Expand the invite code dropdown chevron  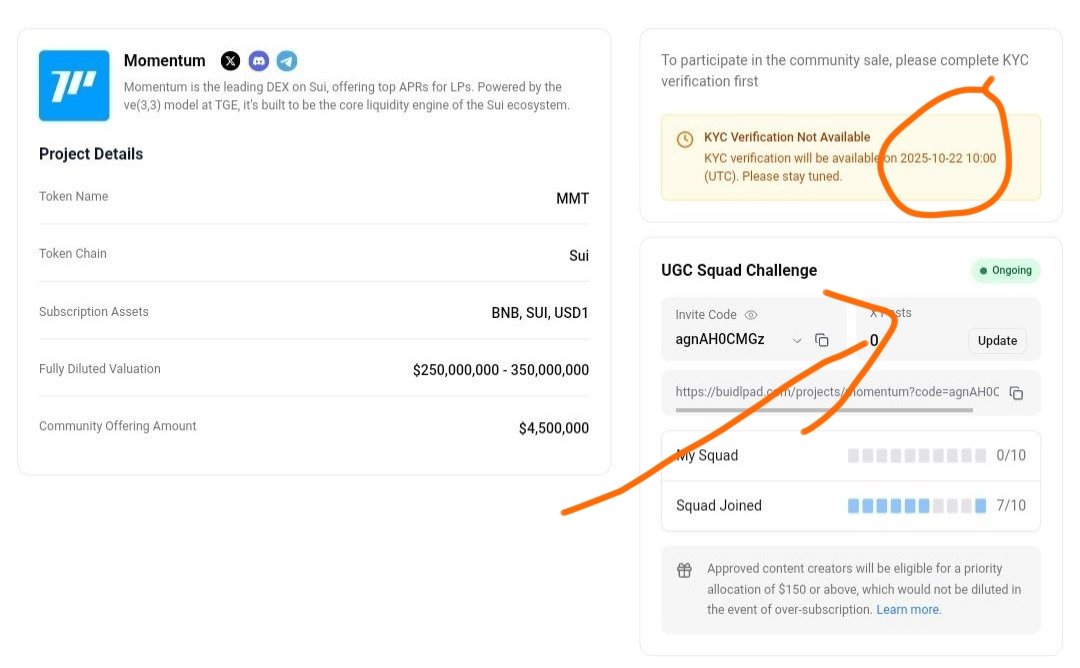coord(797,340)
